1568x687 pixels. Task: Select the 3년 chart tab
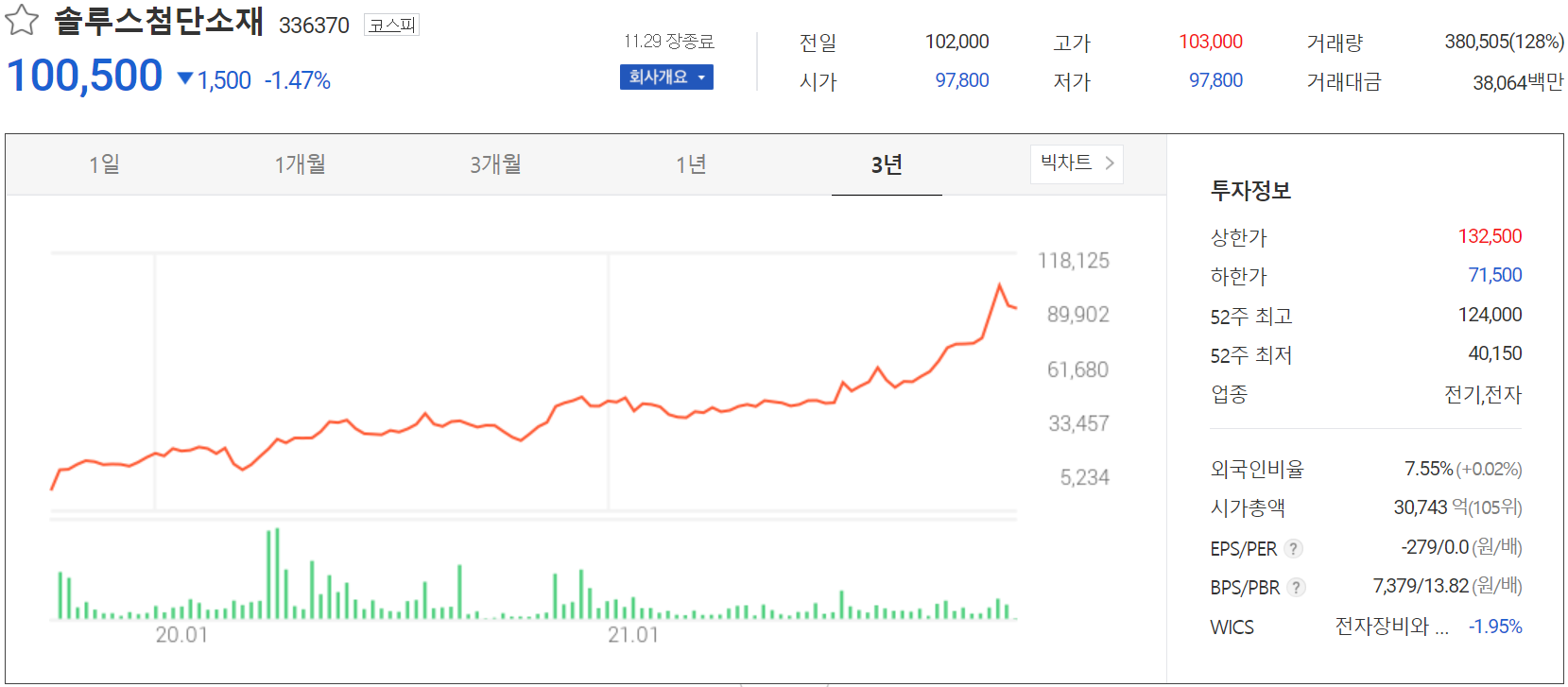[887, 165]
